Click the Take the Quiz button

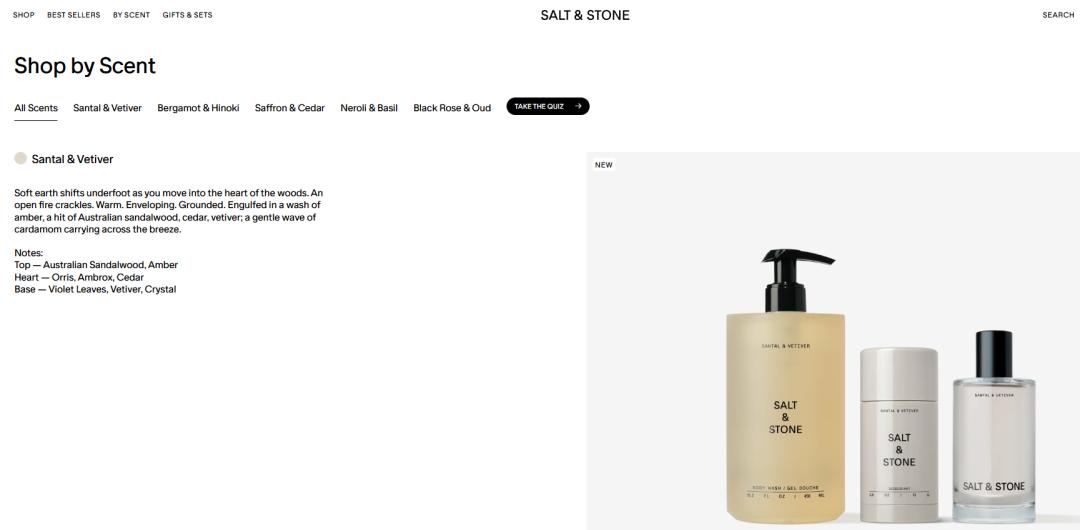click(x=548, y=106)
